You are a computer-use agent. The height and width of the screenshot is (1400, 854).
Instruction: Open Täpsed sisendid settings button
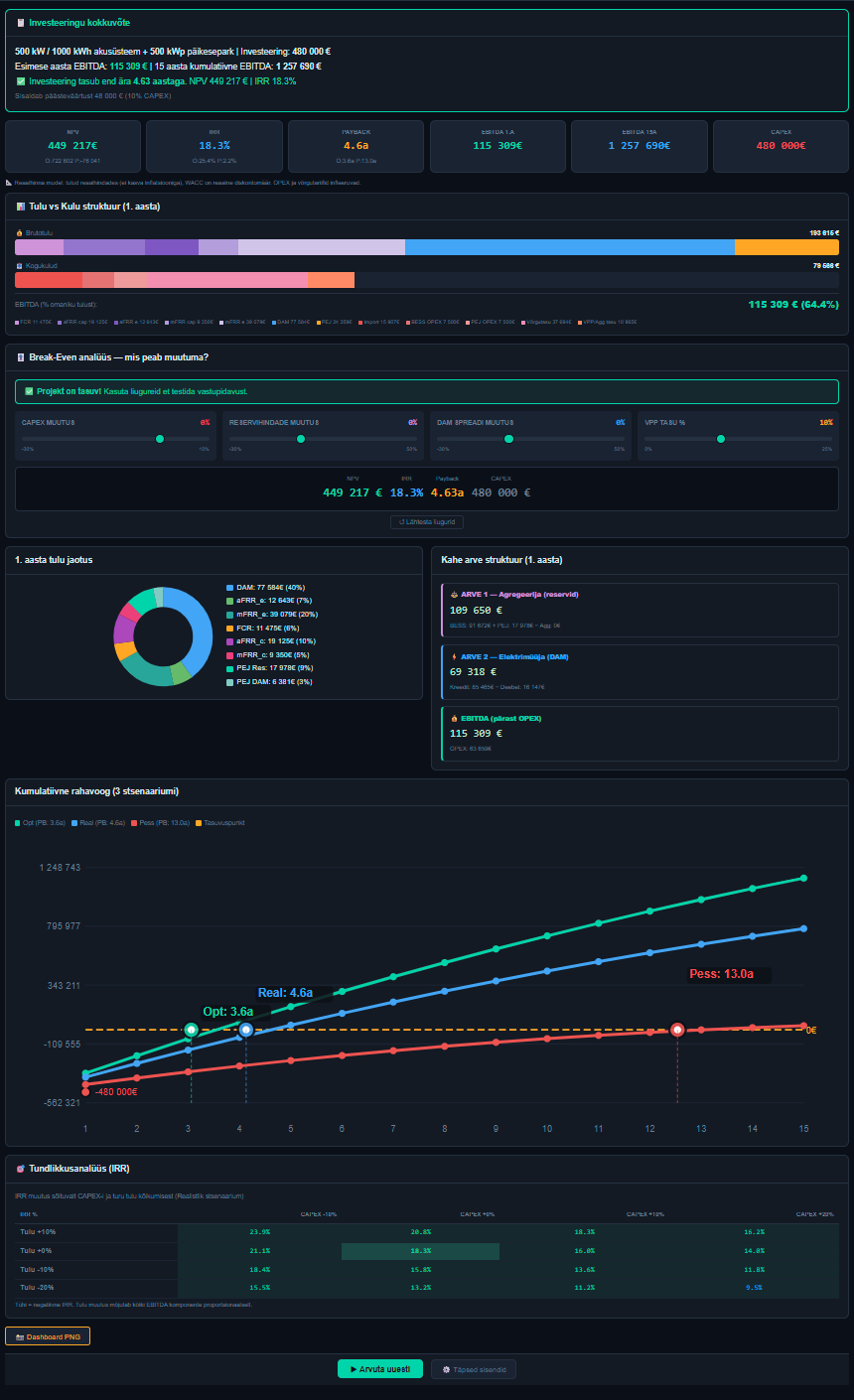tap(474, 1369)
